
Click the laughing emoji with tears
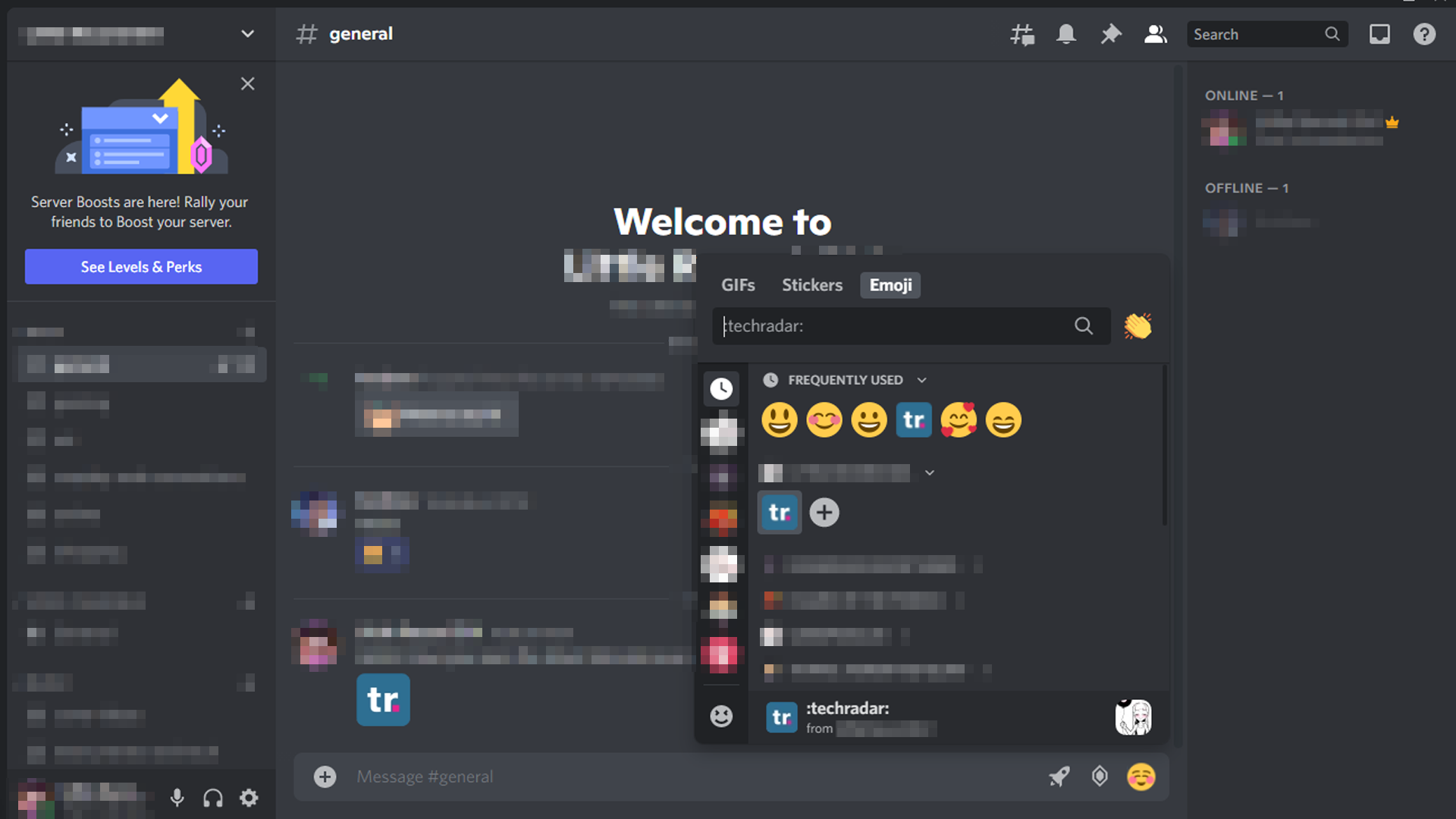pyautogui.click(x=1003, y=420)
